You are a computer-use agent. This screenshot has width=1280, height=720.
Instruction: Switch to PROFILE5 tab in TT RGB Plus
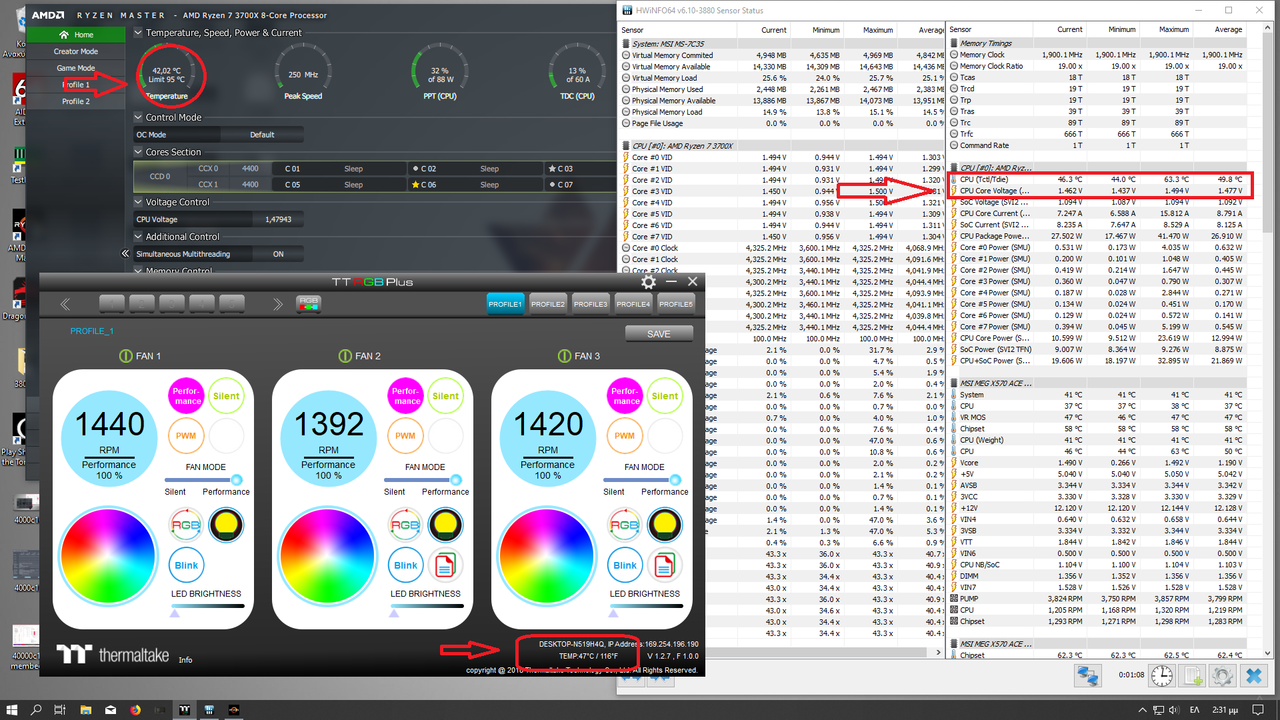coord(675,304)
